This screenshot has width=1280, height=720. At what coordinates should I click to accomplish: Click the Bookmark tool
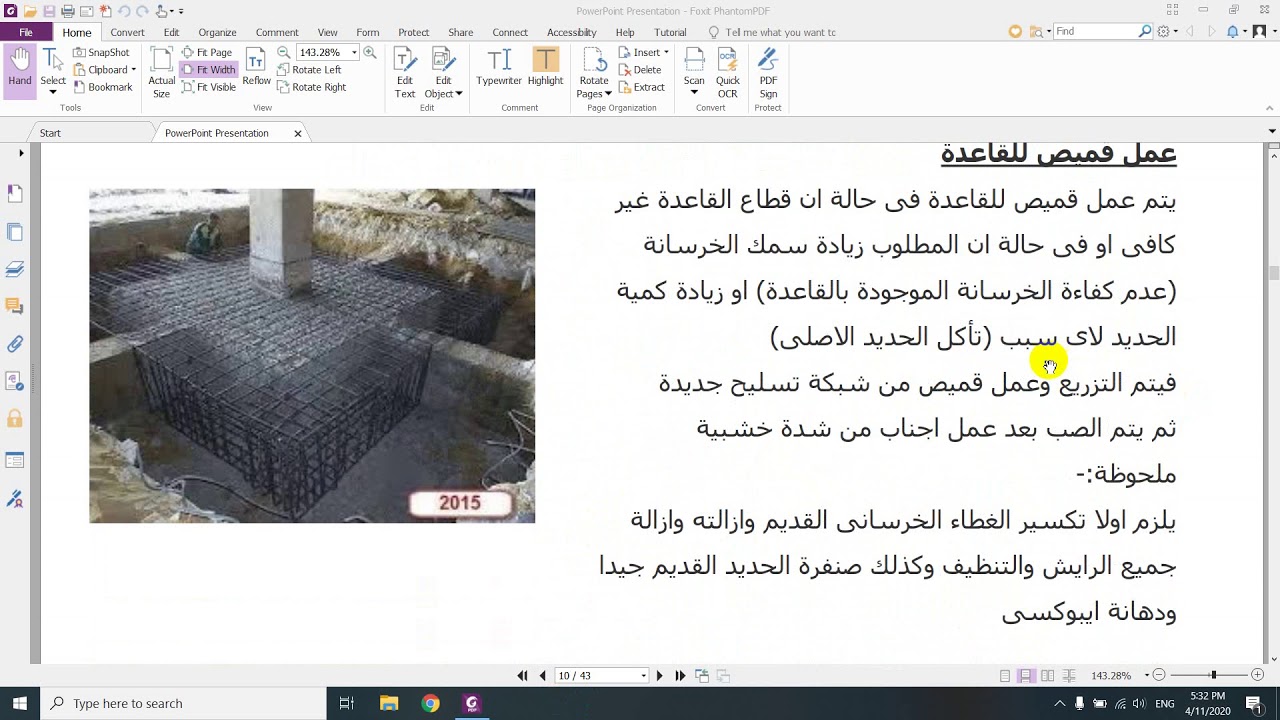(103, 87)
